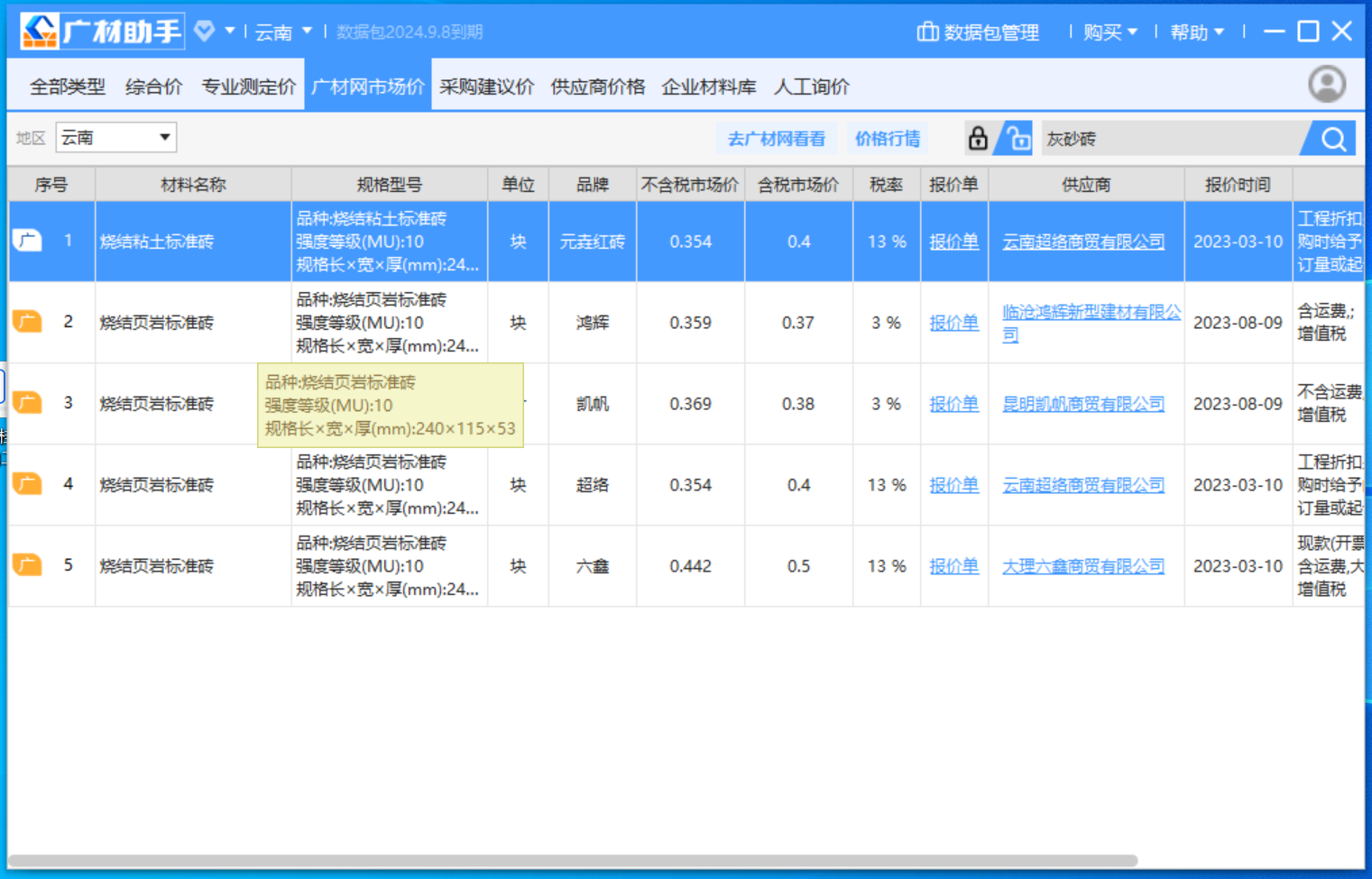Click the 六鑫 brand cell
The height and width of the screenshot is (879, 1372).
pos(593,566)
